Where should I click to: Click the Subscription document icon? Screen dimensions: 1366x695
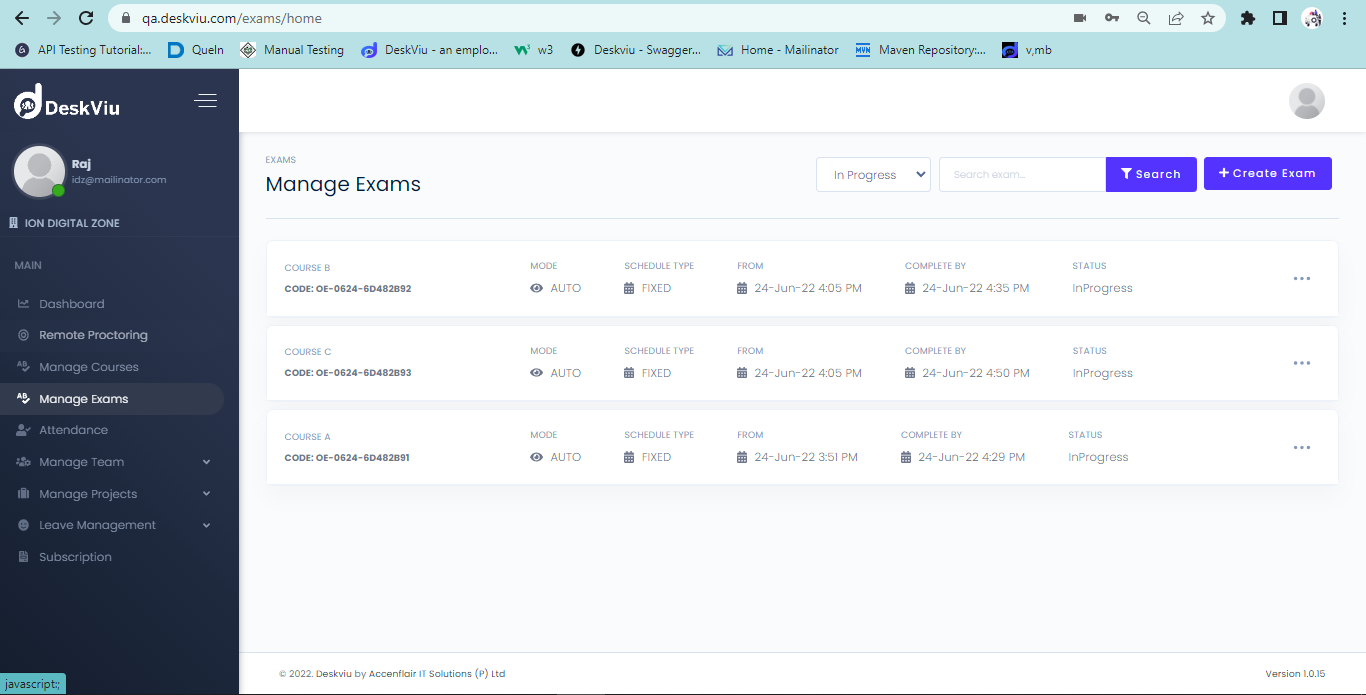pos(23,557)
